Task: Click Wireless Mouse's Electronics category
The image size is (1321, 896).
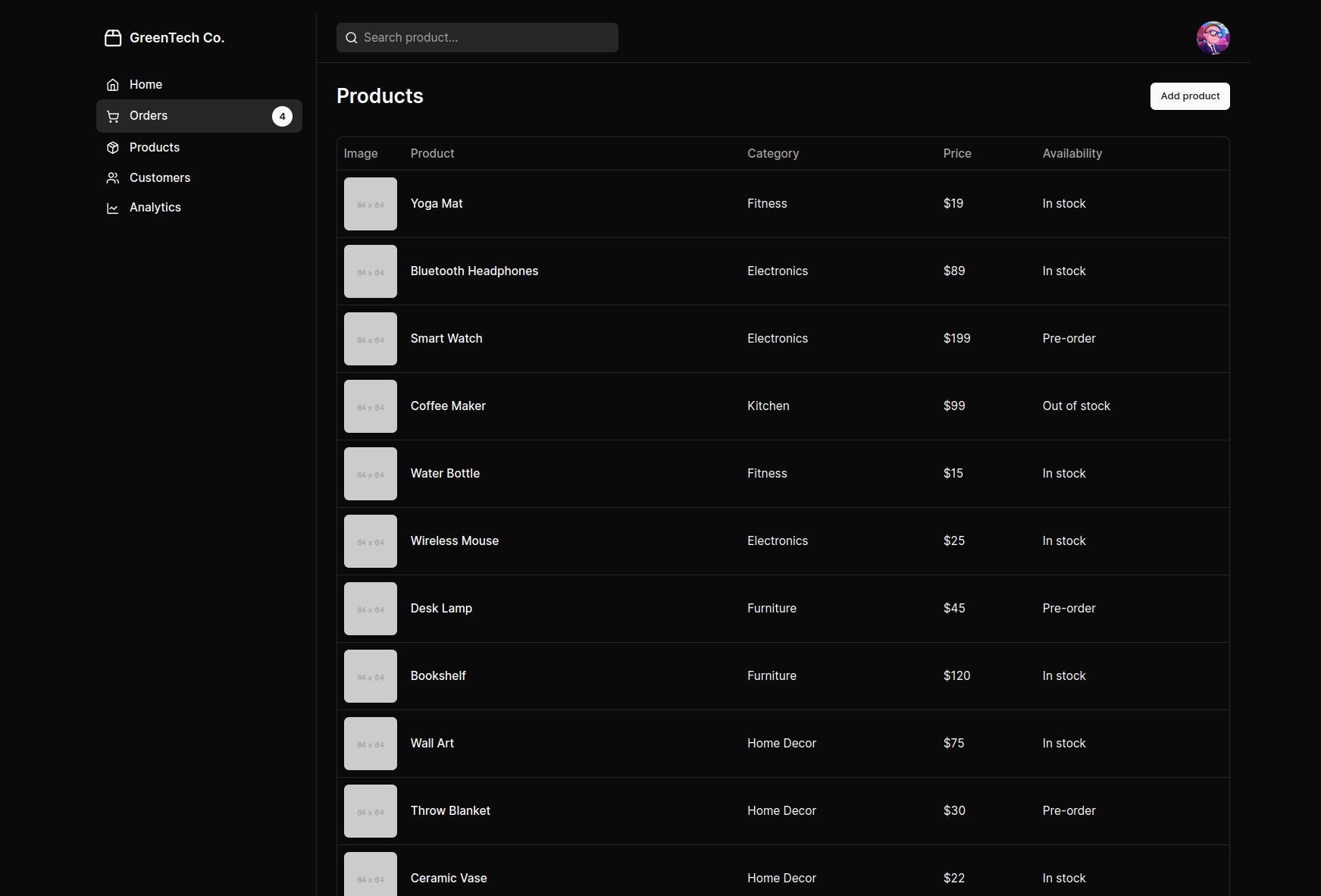Action: 778,541
